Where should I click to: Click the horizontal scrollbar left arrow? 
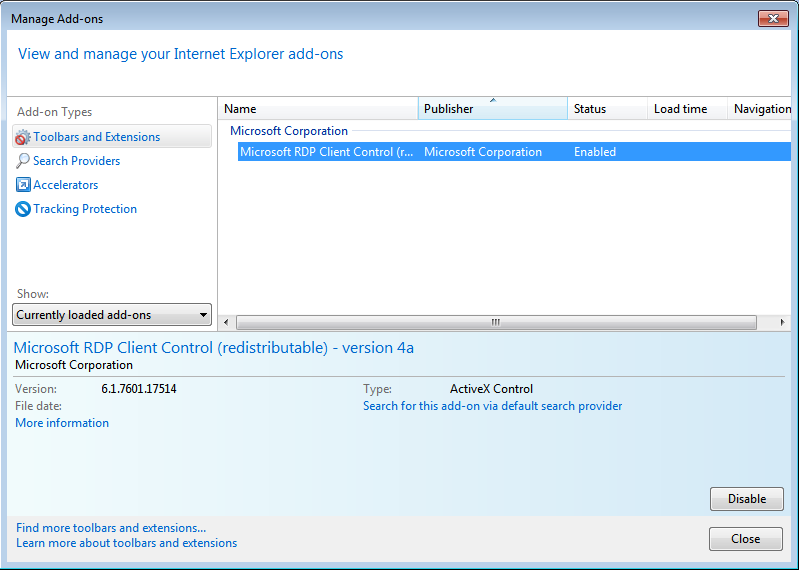pyautogui.click(x=225, y=322)
